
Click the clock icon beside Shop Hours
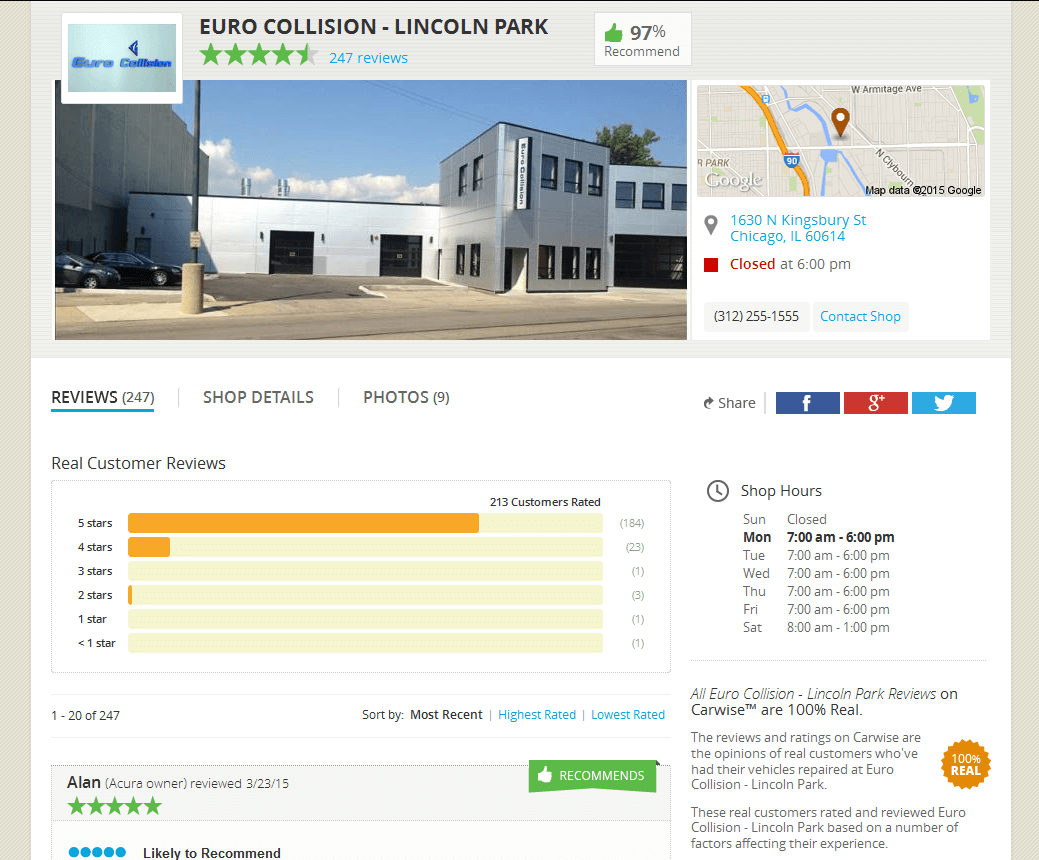click(x=718, y=491)
